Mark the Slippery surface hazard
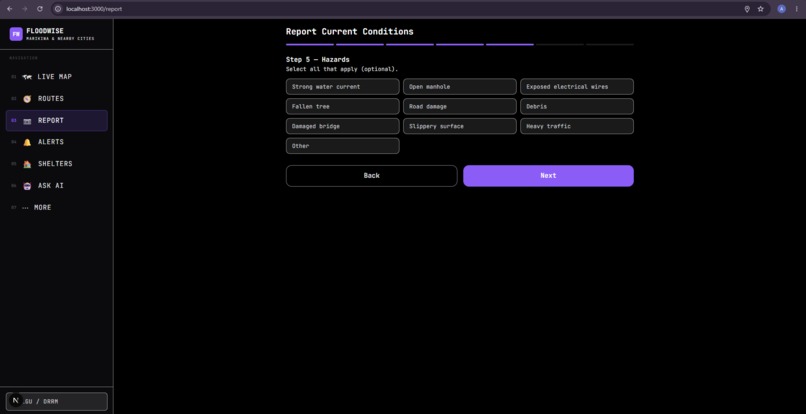 point(460,126)
